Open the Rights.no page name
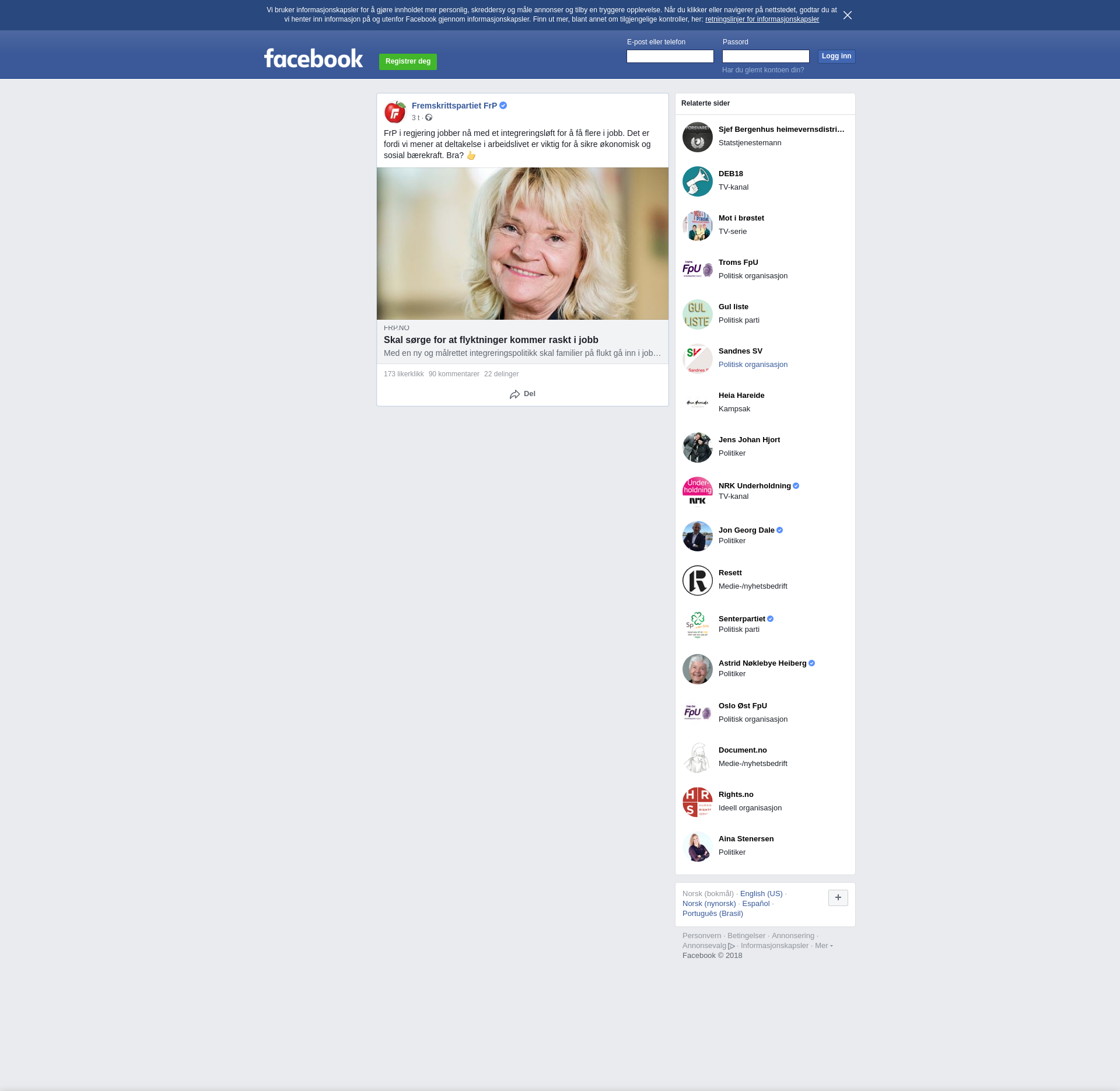The width and height of the screenshot is (1120, 1091). point(736,795)
